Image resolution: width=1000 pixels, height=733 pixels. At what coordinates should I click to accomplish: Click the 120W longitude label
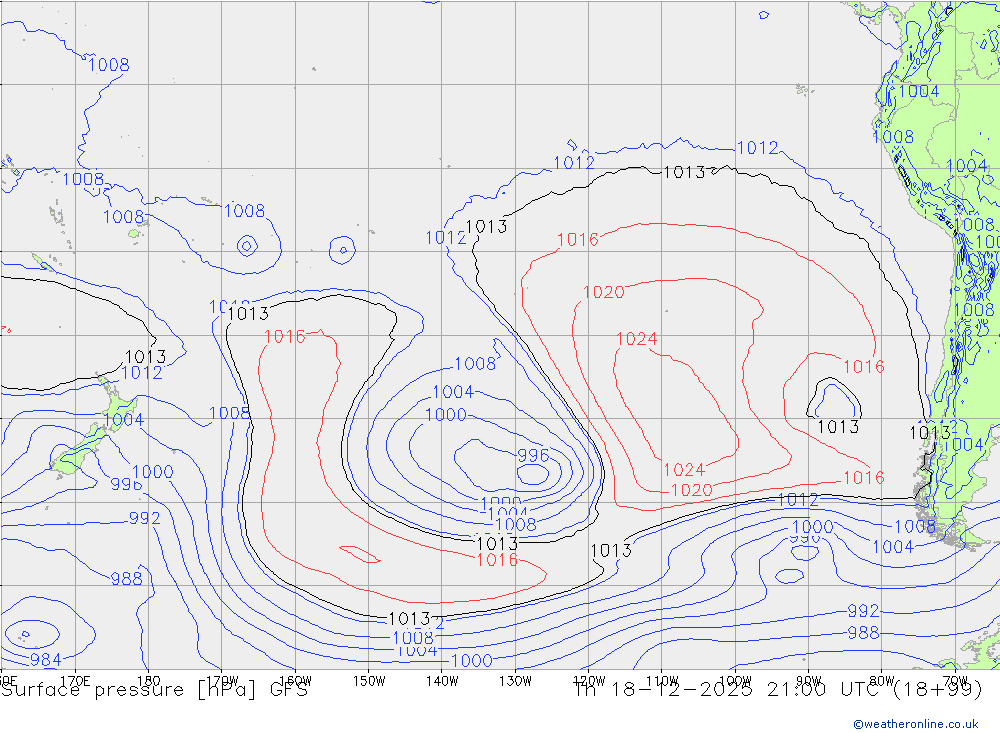(589, 680)
